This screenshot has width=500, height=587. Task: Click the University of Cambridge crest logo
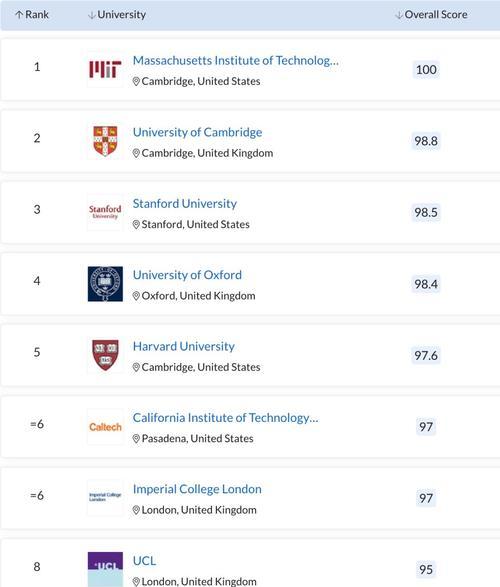pos(105,141)
